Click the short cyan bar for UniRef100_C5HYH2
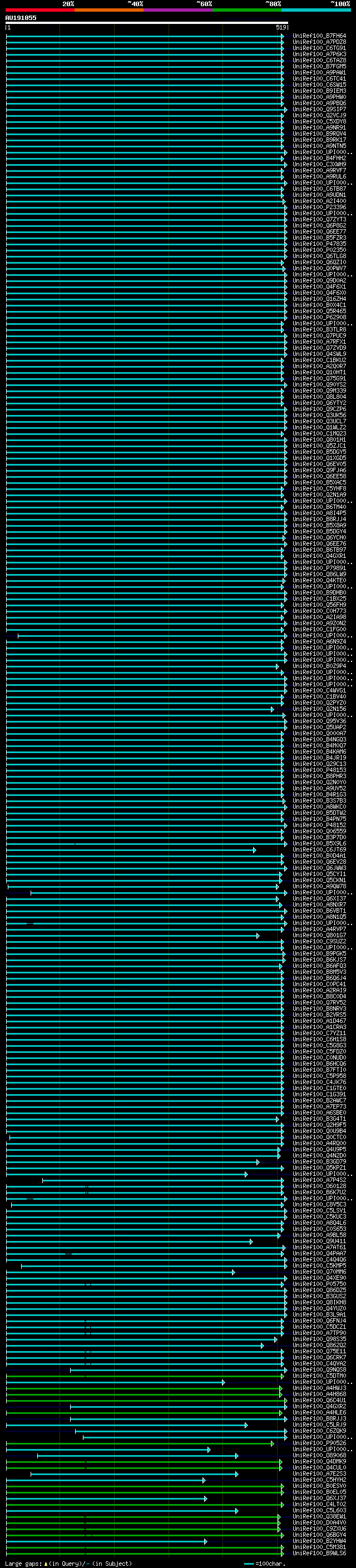Image resolution: width=356 pixels, height=1568 pixels. click(x=106, y=1480)
